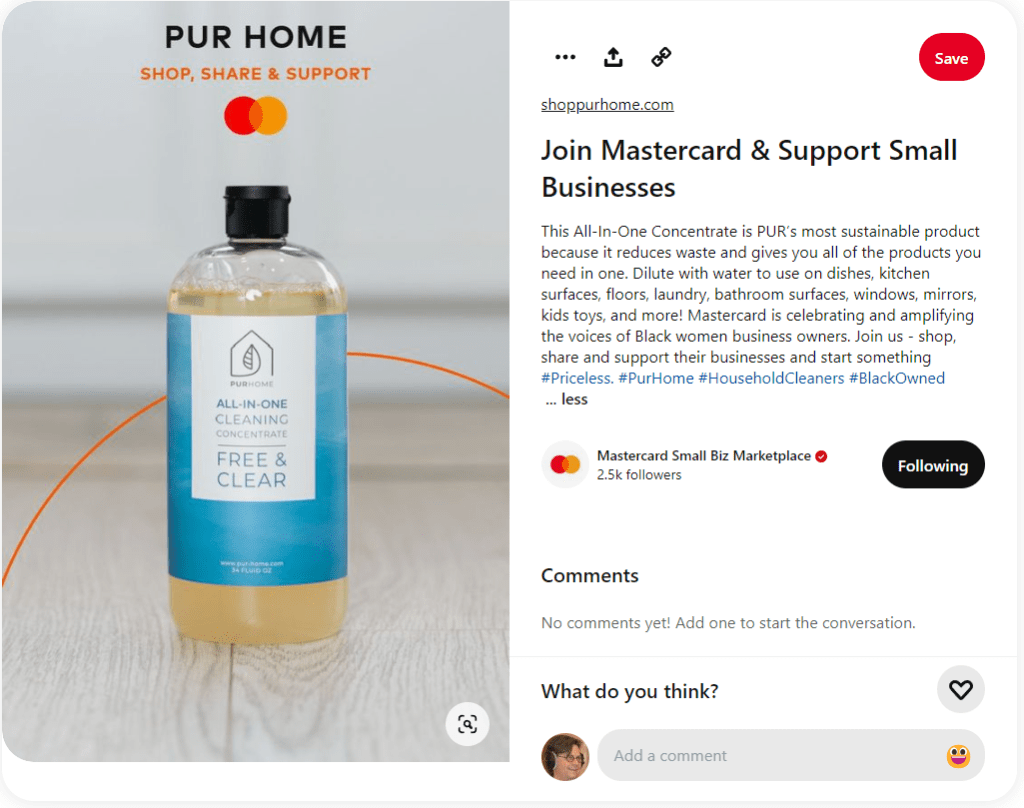The width and height of the screenshot is (1024, 808).
Task: Click the verified badge next to Marketplace
Action: click(x=821, y=457)
